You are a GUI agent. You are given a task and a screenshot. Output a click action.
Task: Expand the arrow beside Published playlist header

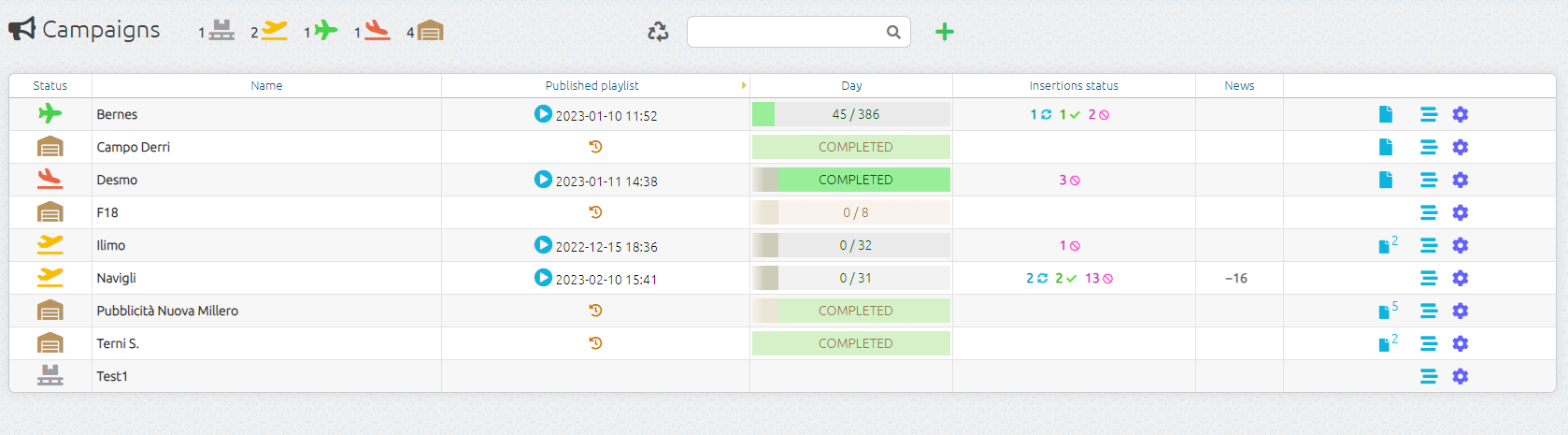tap(744, 85)
